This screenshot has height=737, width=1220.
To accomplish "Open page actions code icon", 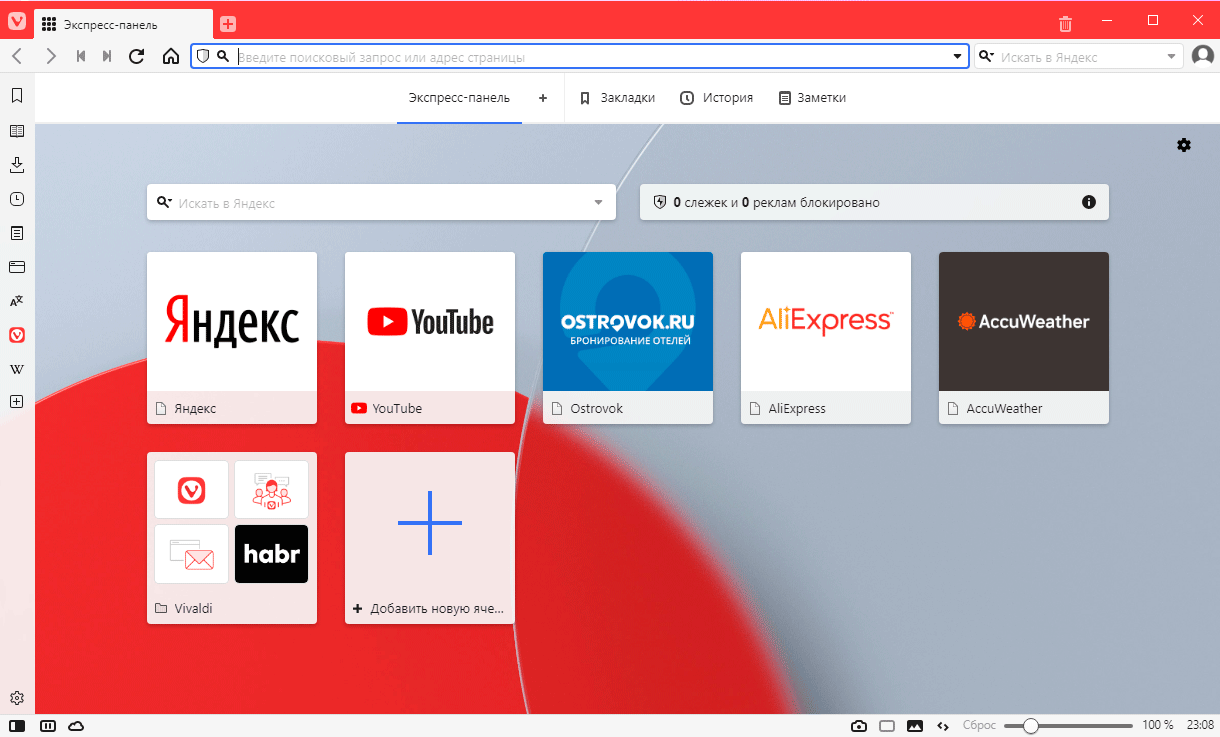I will pyautogui.click(x=942, y=726).
